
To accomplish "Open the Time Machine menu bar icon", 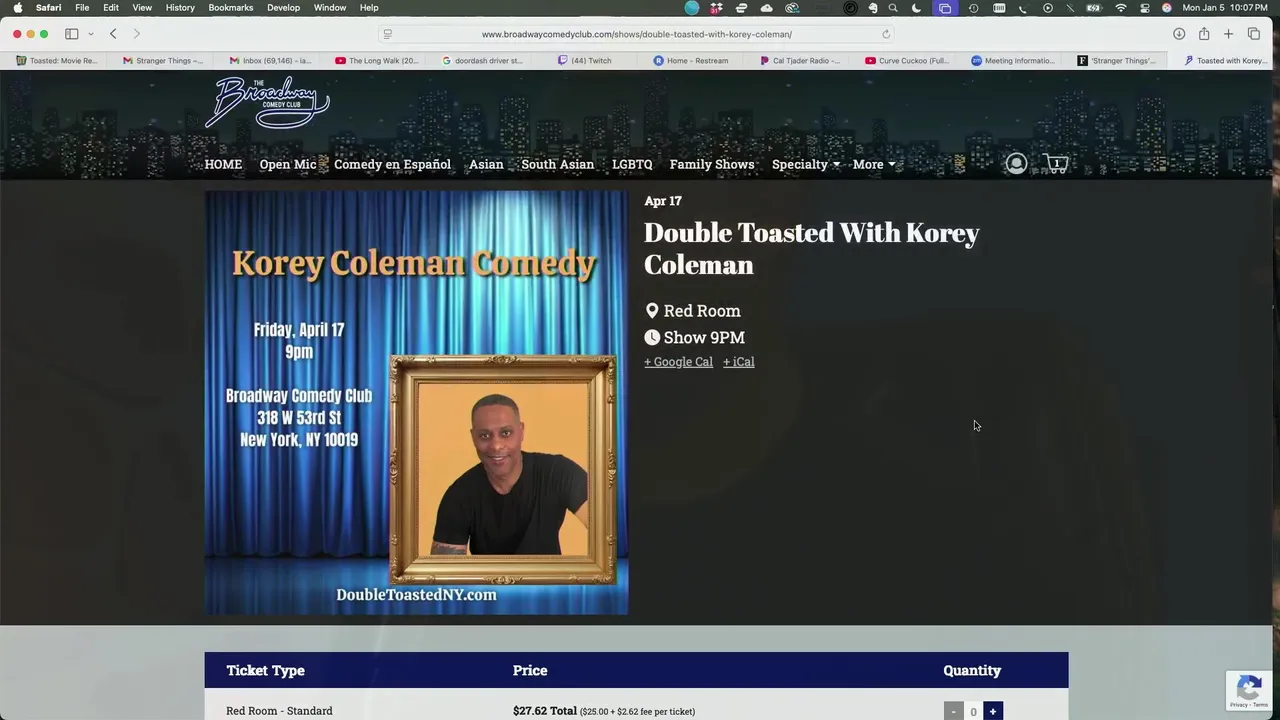I will coord(973,8).
